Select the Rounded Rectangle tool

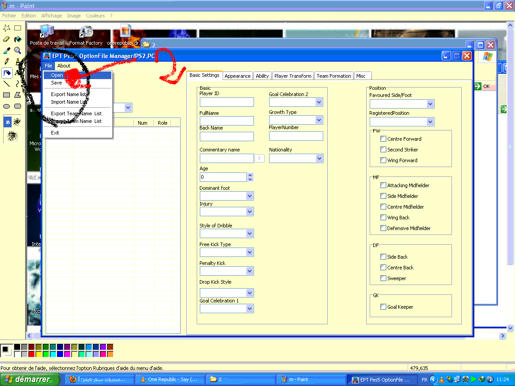[17, 106]
